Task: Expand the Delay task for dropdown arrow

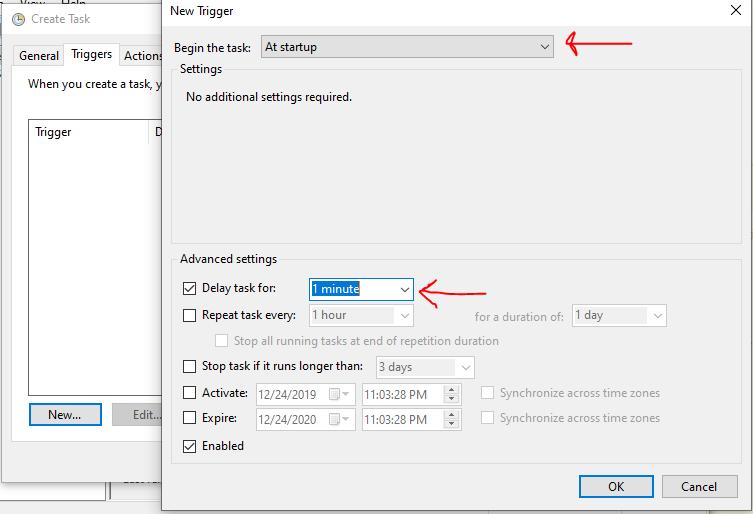Action: tap(404, 289)
